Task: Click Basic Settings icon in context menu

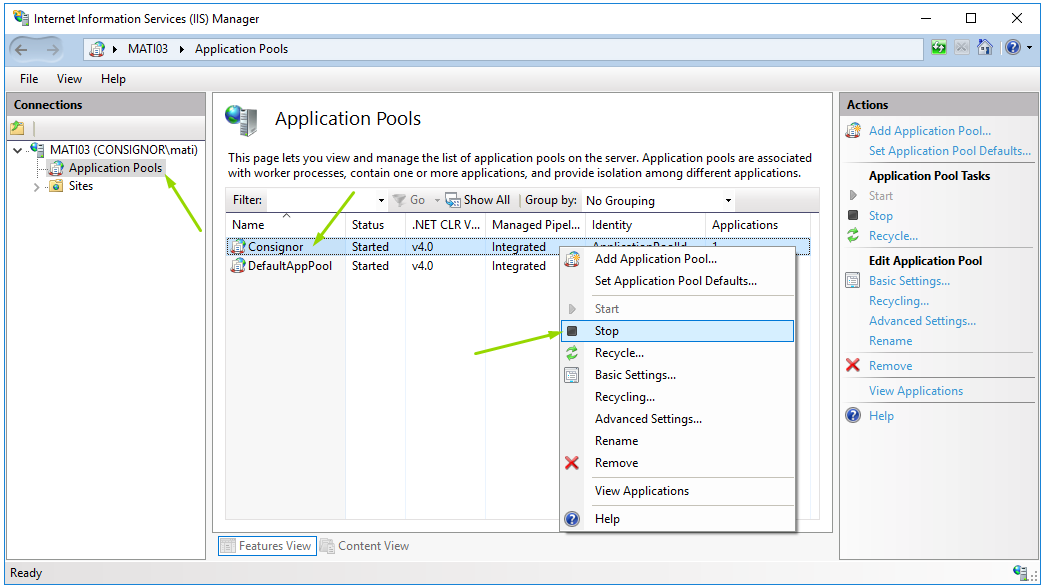Action: (x=572, y=375)
